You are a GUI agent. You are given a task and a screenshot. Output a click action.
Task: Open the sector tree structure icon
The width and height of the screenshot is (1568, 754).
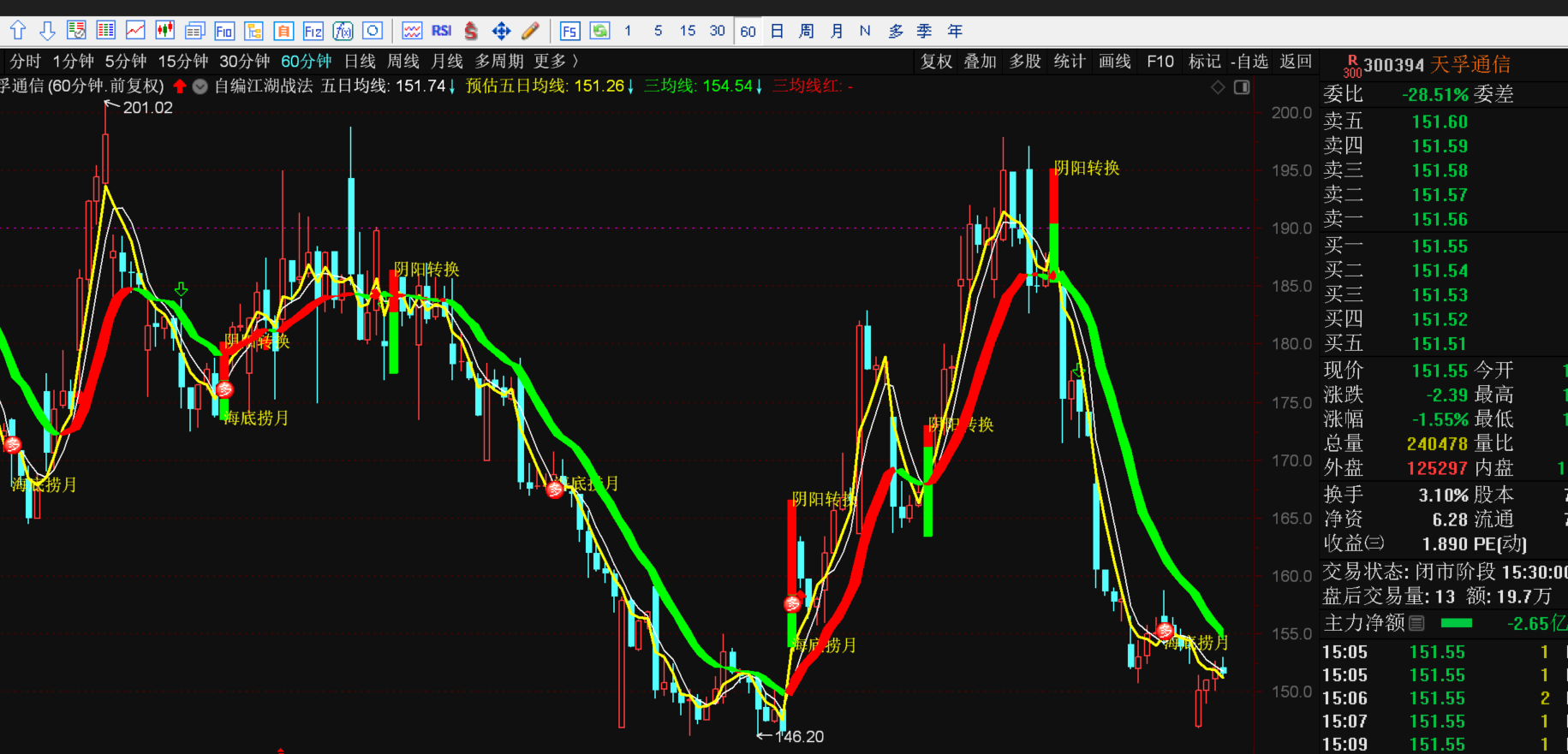[253, 31]
